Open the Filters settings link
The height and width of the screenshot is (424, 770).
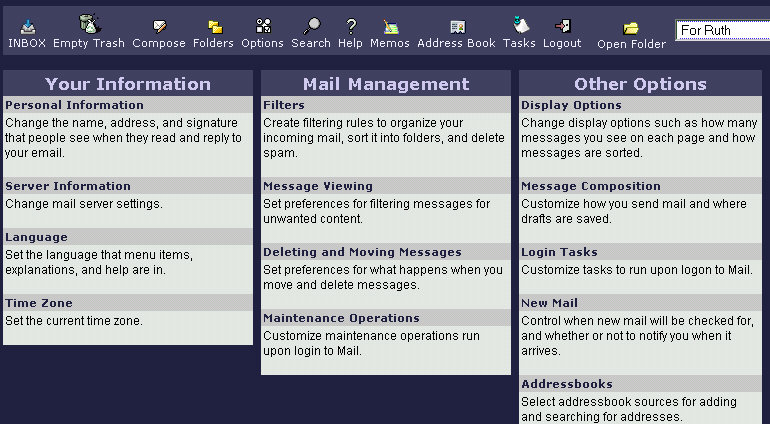284,105
